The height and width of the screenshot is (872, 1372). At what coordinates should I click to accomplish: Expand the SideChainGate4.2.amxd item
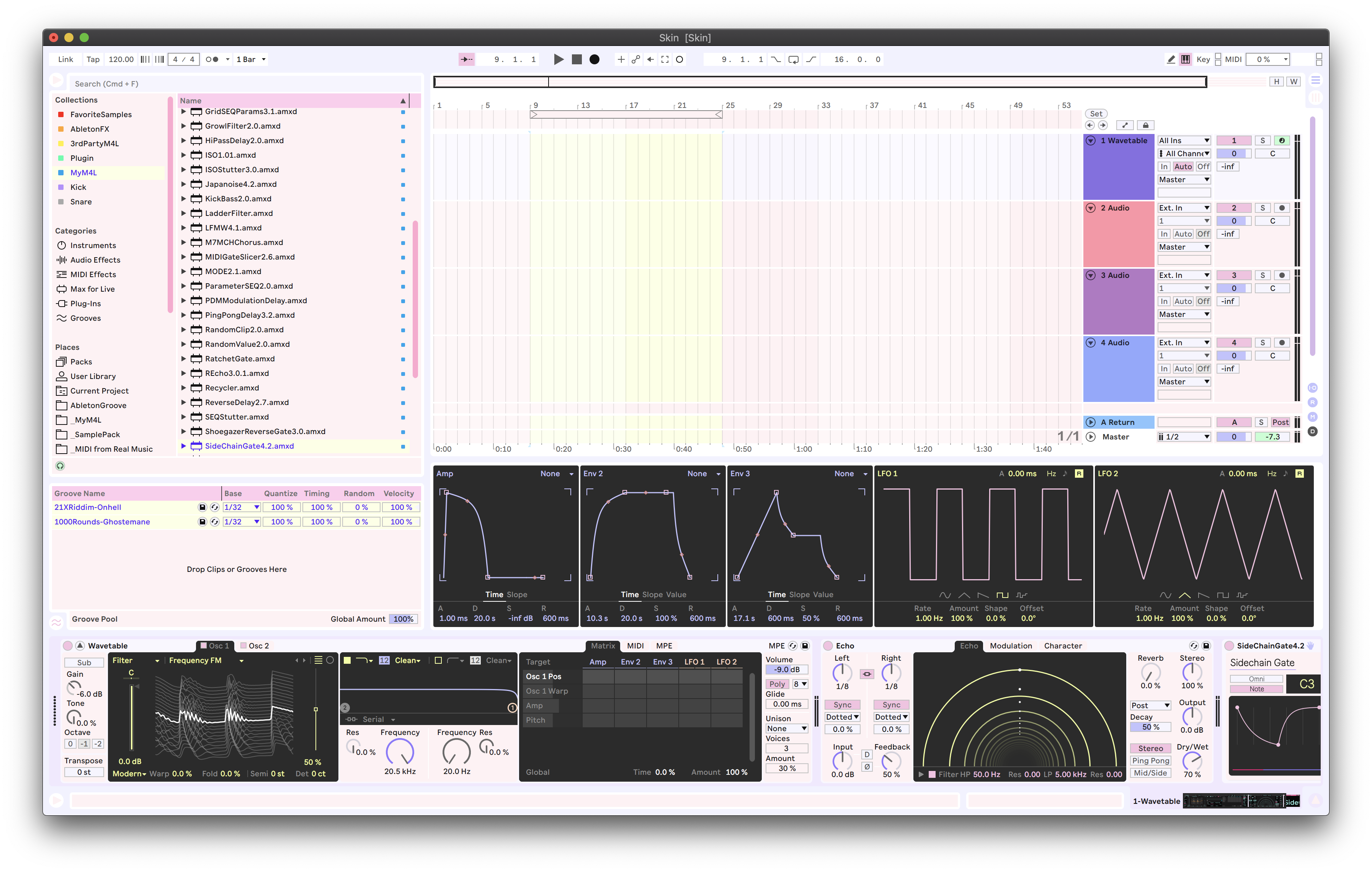183,446
